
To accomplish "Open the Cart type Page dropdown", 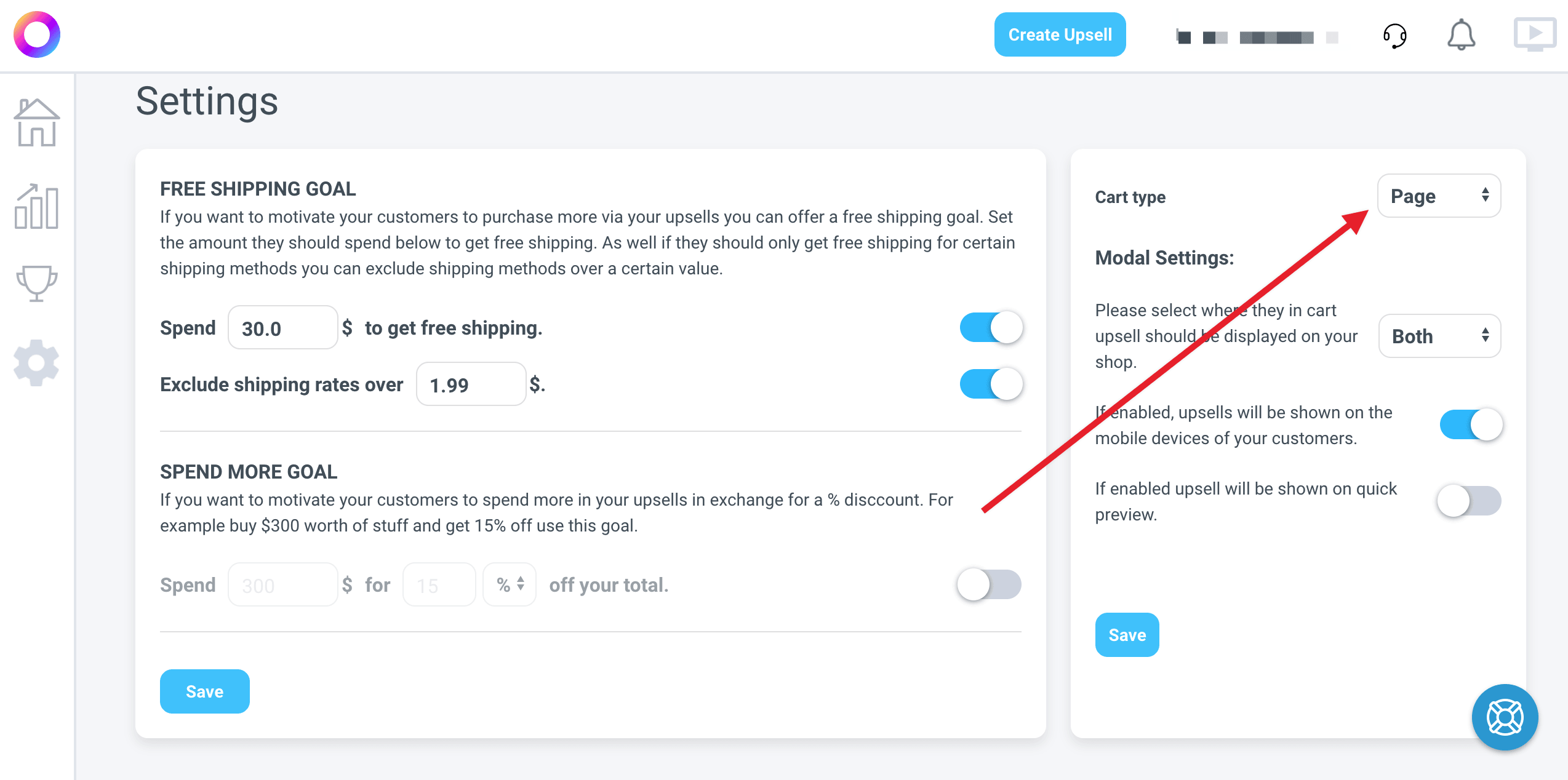I will coord(1439,196).
